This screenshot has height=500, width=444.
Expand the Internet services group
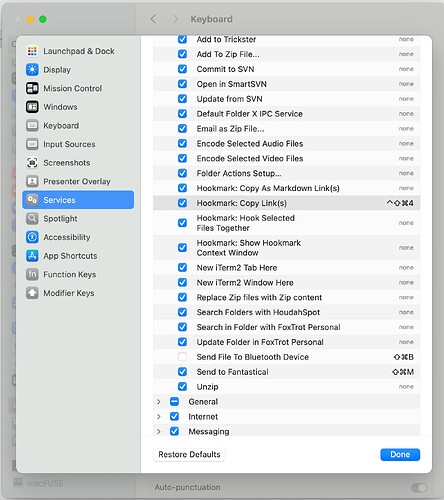coord(159,417)
